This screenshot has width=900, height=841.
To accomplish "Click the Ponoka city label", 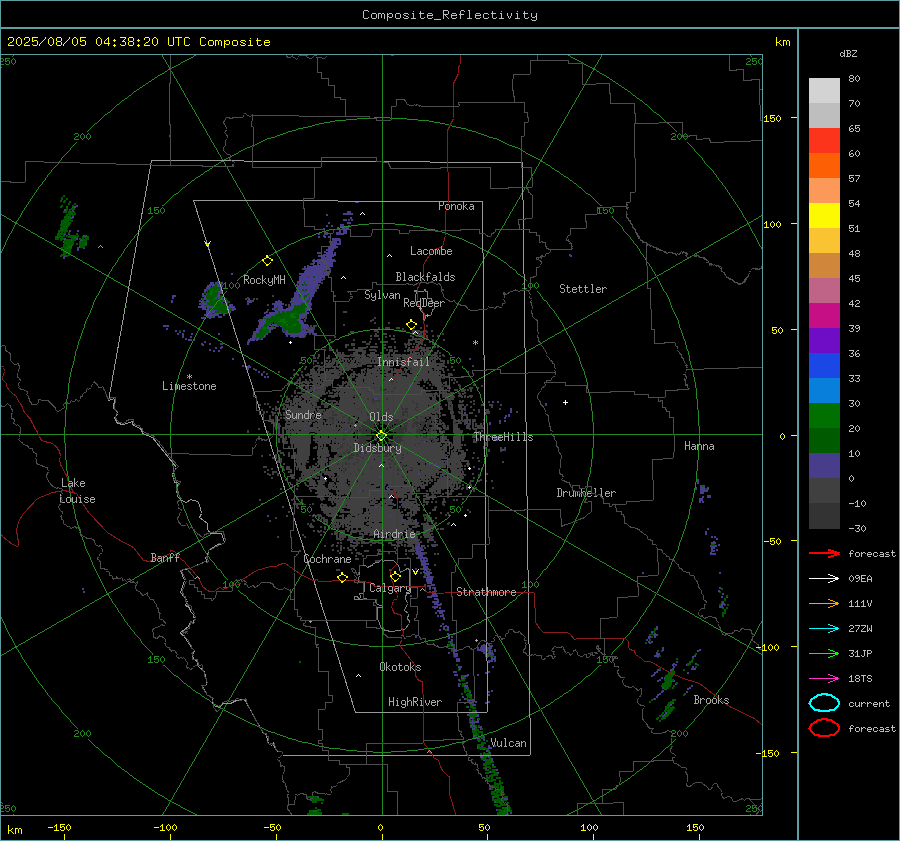I will pos(456,206).
